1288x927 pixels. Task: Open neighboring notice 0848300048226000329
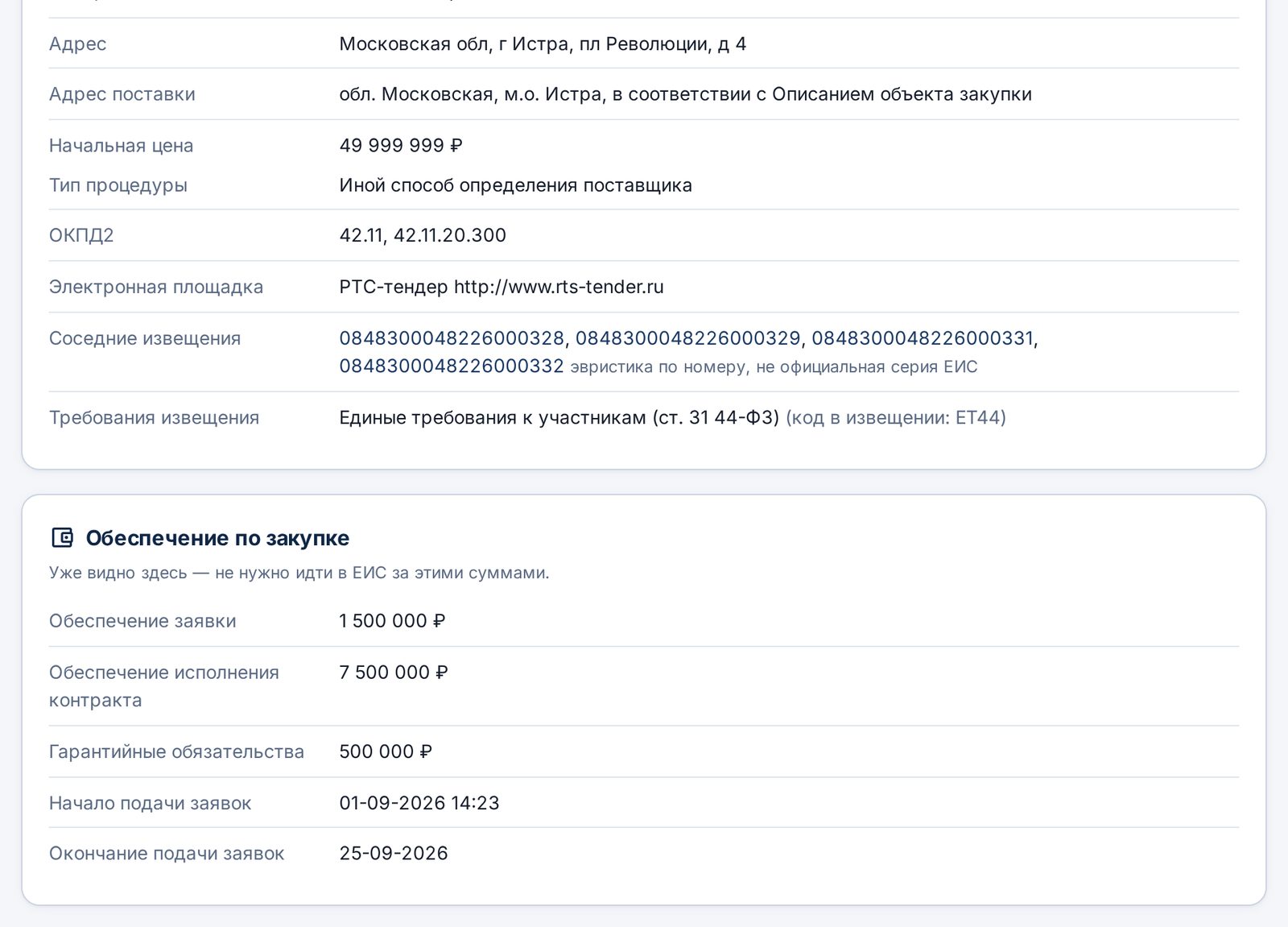[x=687, y=338]
